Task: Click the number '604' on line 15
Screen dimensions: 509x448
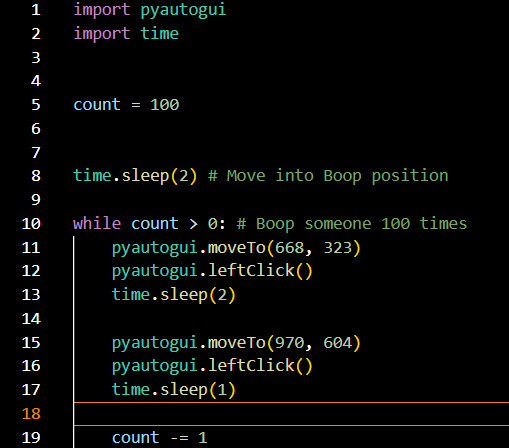Action: coord(338,343)
